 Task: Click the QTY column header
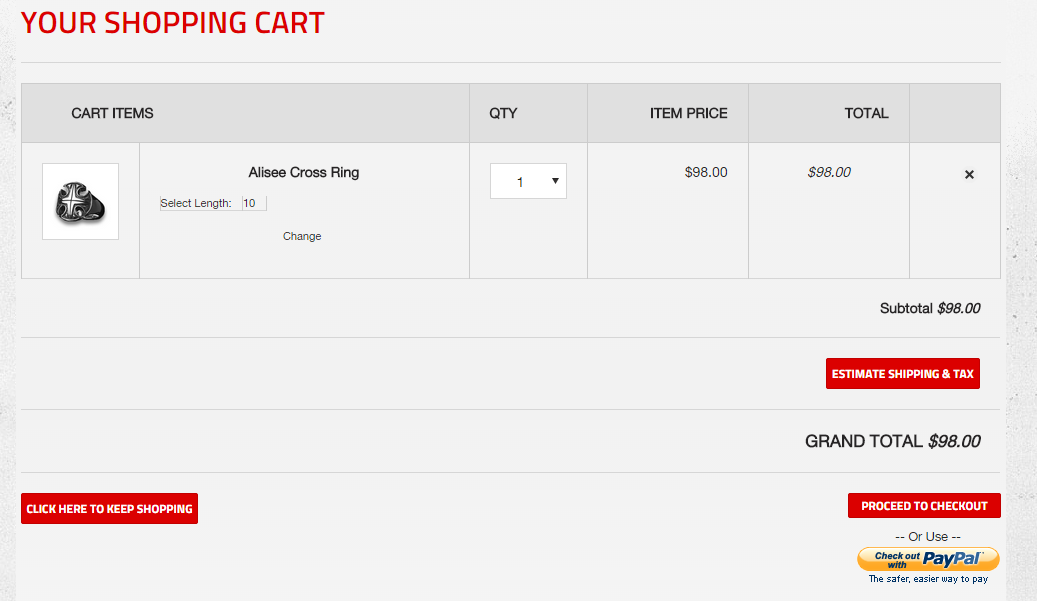pyautogui.click(x=503, y=113)
